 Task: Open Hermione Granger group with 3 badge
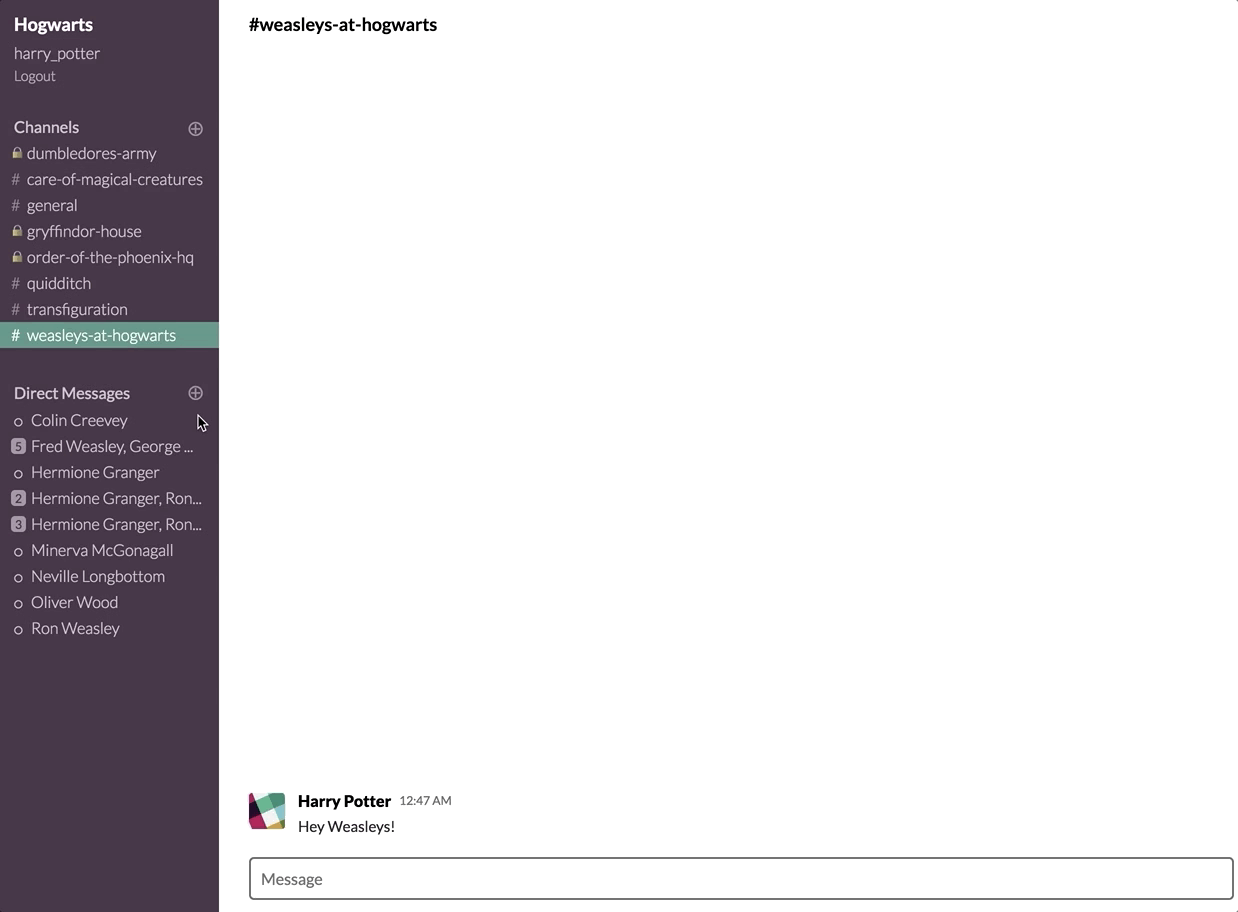point(109,524)
